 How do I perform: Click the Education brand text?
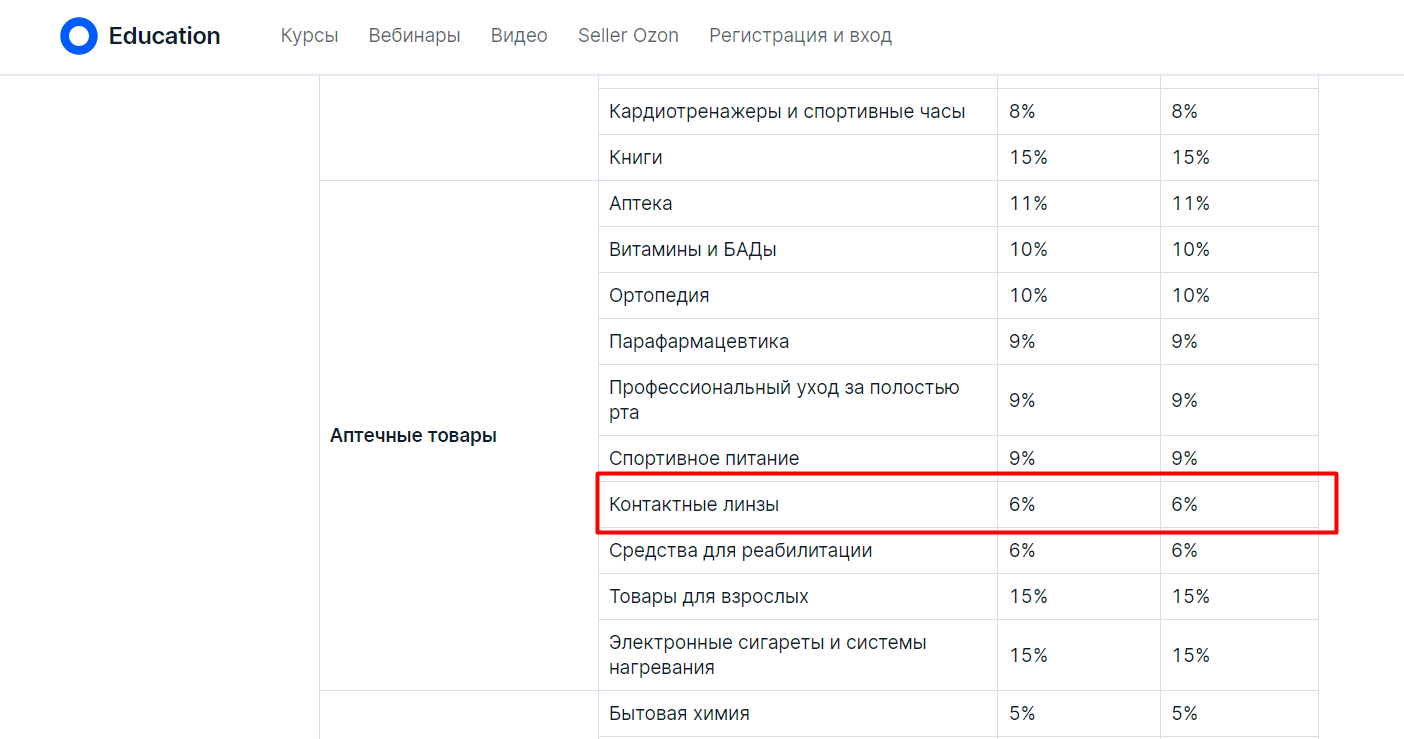tap(164, 36)
